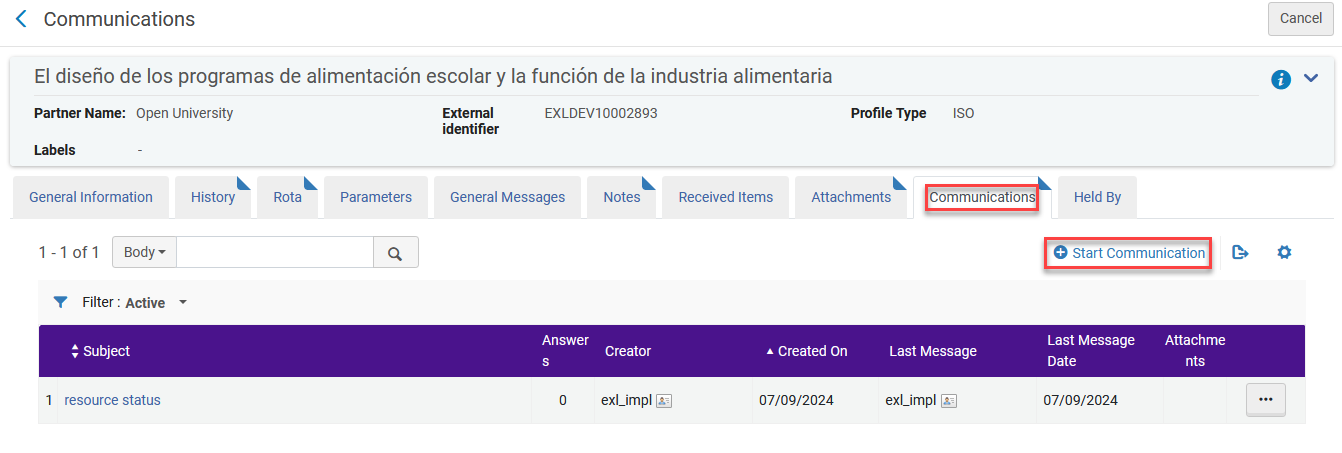
Task: Click Creator exl_impl user card icon
Action: [664, 401]
